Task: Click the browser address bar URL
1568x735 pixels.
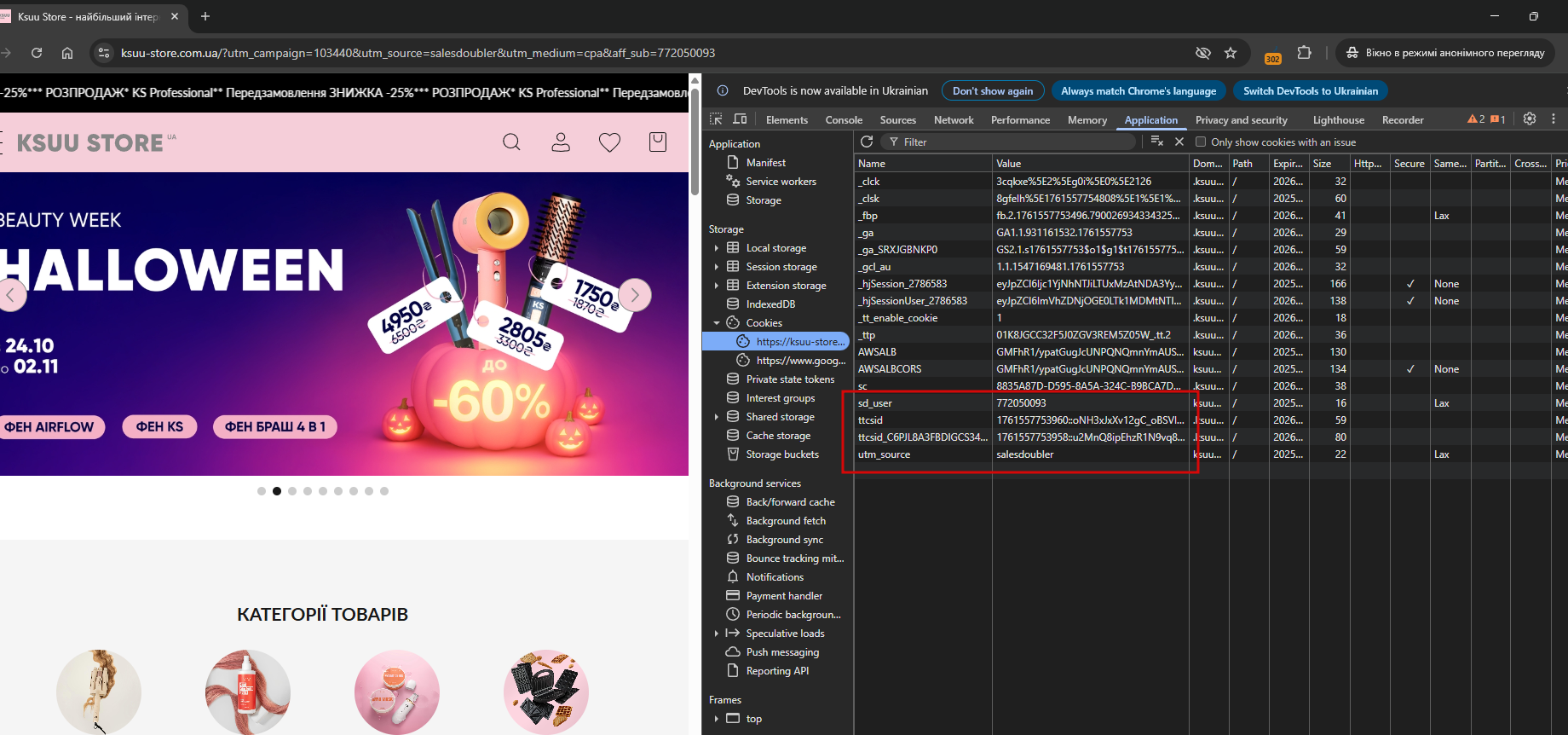Action: 418,53
